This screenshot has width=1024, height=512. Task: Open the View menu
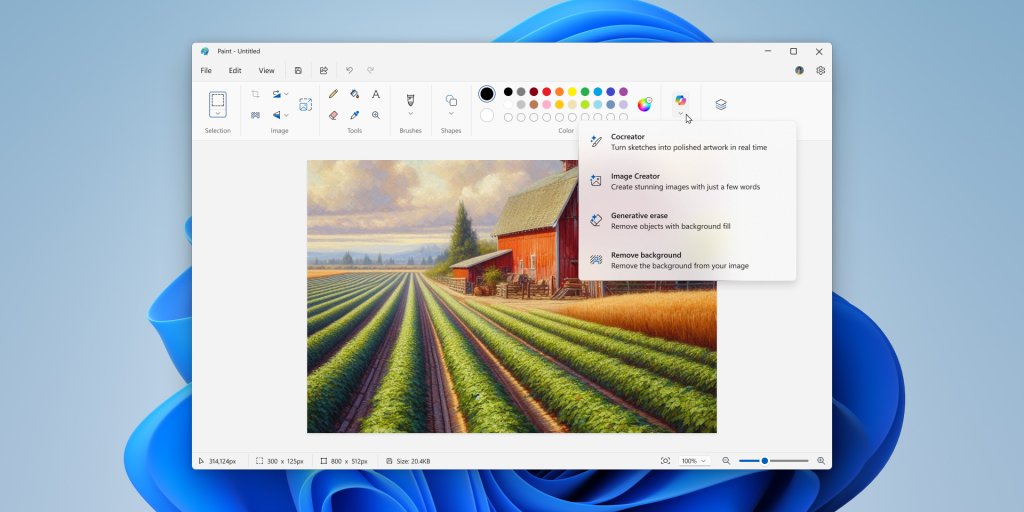[x=266, y=71]
